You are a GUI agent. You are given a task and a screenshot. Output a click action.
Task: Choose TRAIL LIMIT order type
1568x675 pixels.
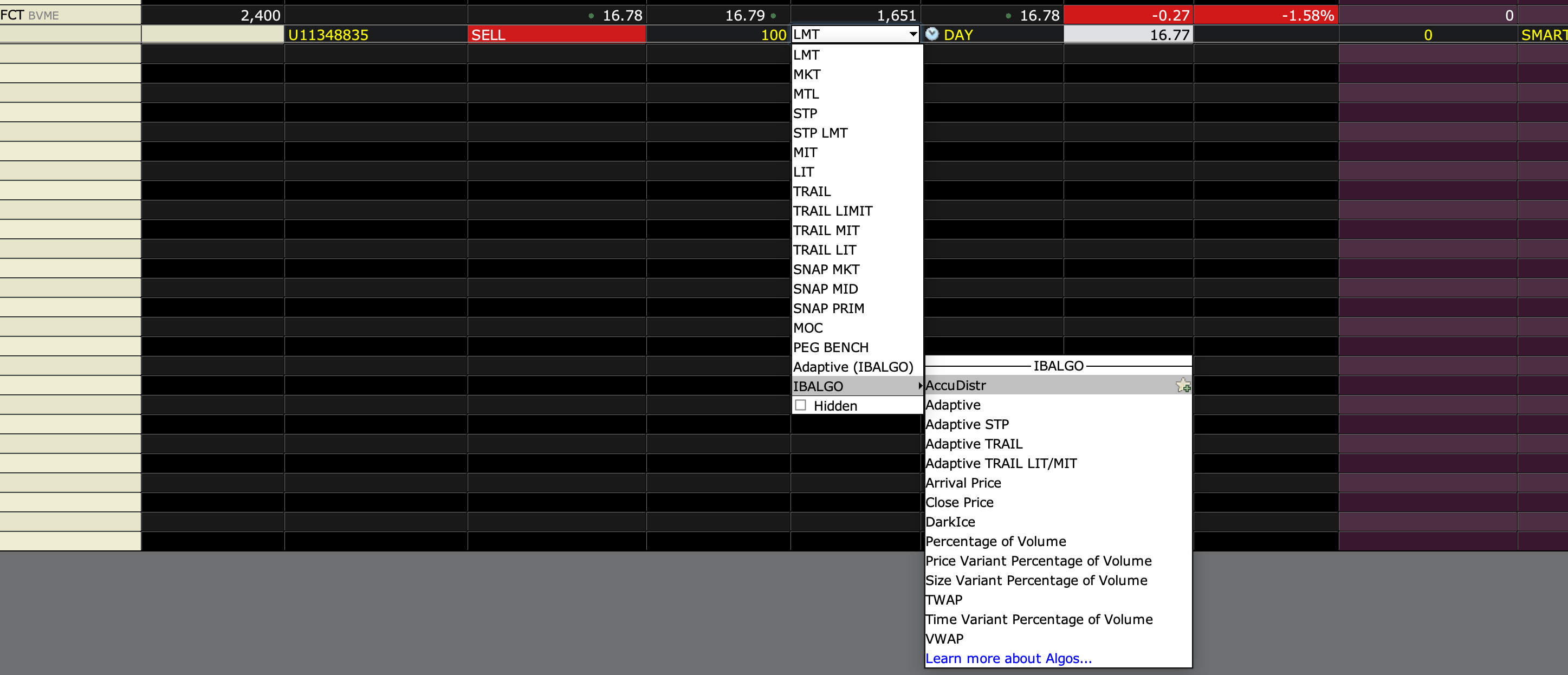click(x=833, y=211)
